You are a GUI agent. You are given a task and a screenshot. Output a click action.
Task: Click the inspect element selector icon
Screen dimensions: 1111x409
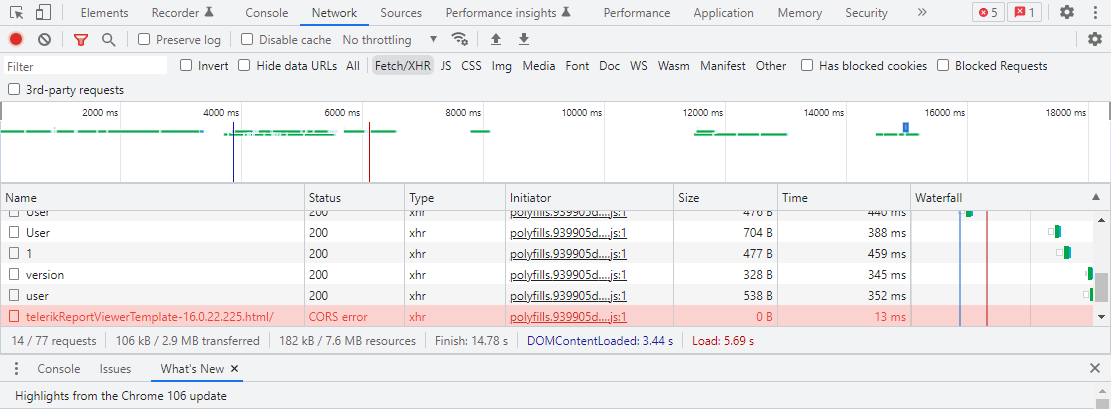(17, 13)
